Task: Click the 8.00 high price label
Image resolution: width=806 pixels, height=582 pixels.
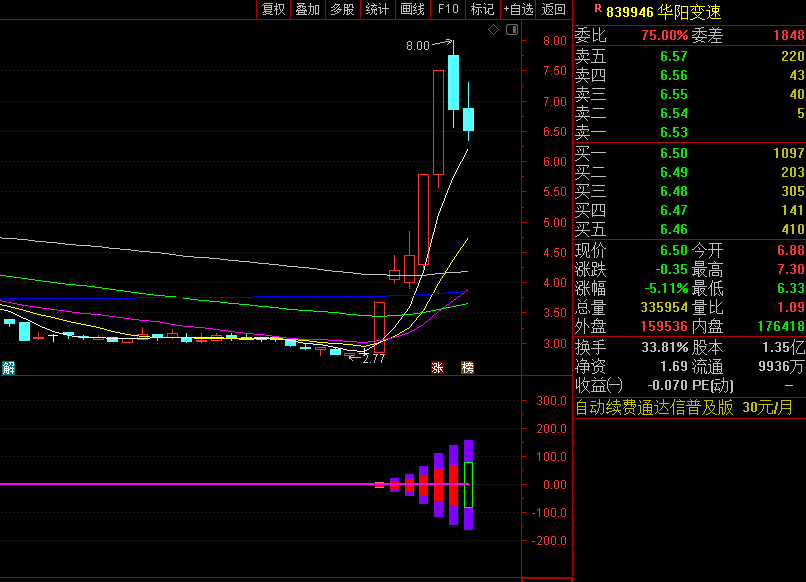Action: click(x=417, y=46)
